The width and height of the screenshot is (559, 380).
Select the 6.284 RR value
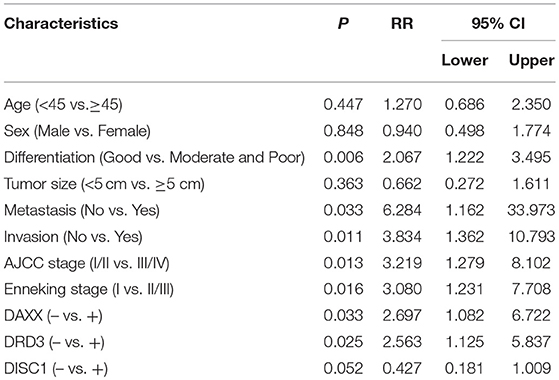pos(402,210)
